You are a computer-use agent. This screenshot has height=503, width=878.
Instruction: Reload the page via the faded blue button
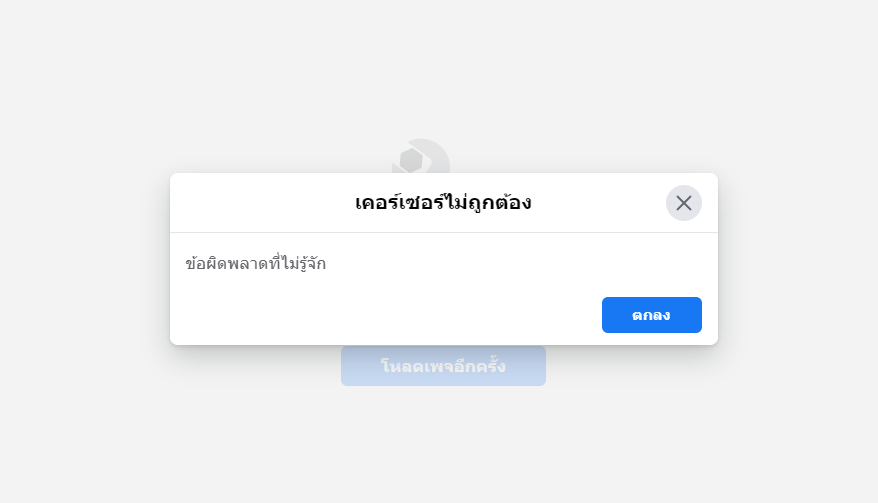tap(443, 366)
